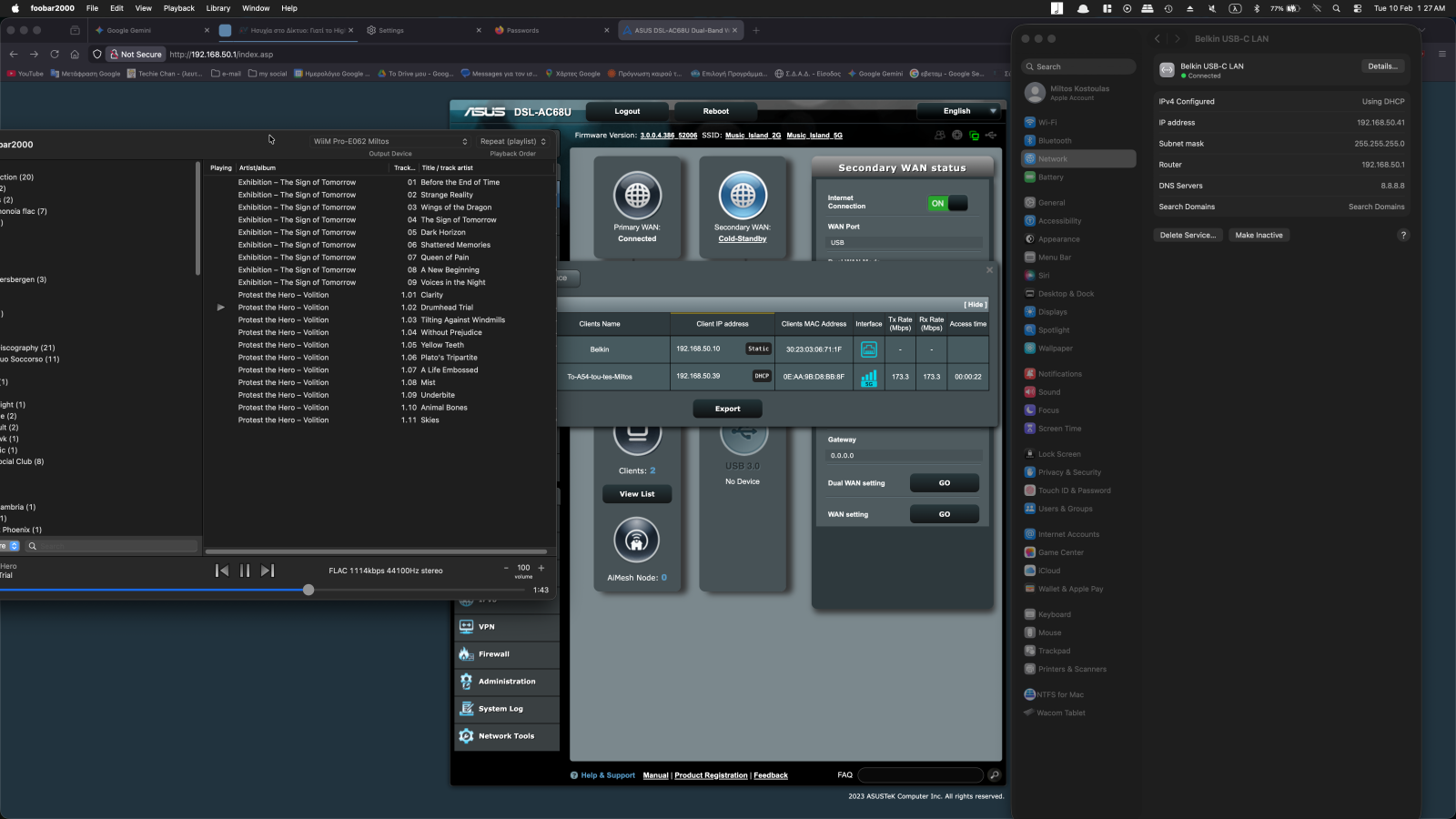
Task: Open the English language dropdown
Action: click(x=958, y=111)
